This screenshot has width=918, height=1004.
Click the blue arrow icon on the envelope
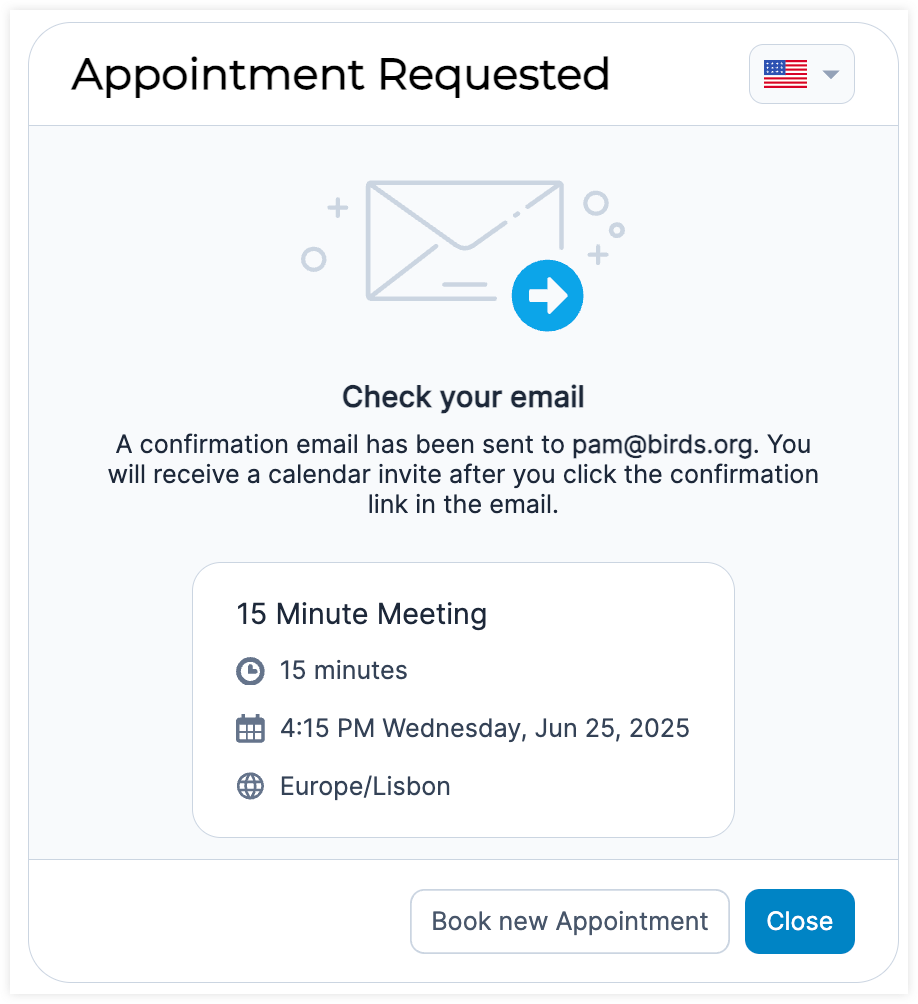(547, 295)
